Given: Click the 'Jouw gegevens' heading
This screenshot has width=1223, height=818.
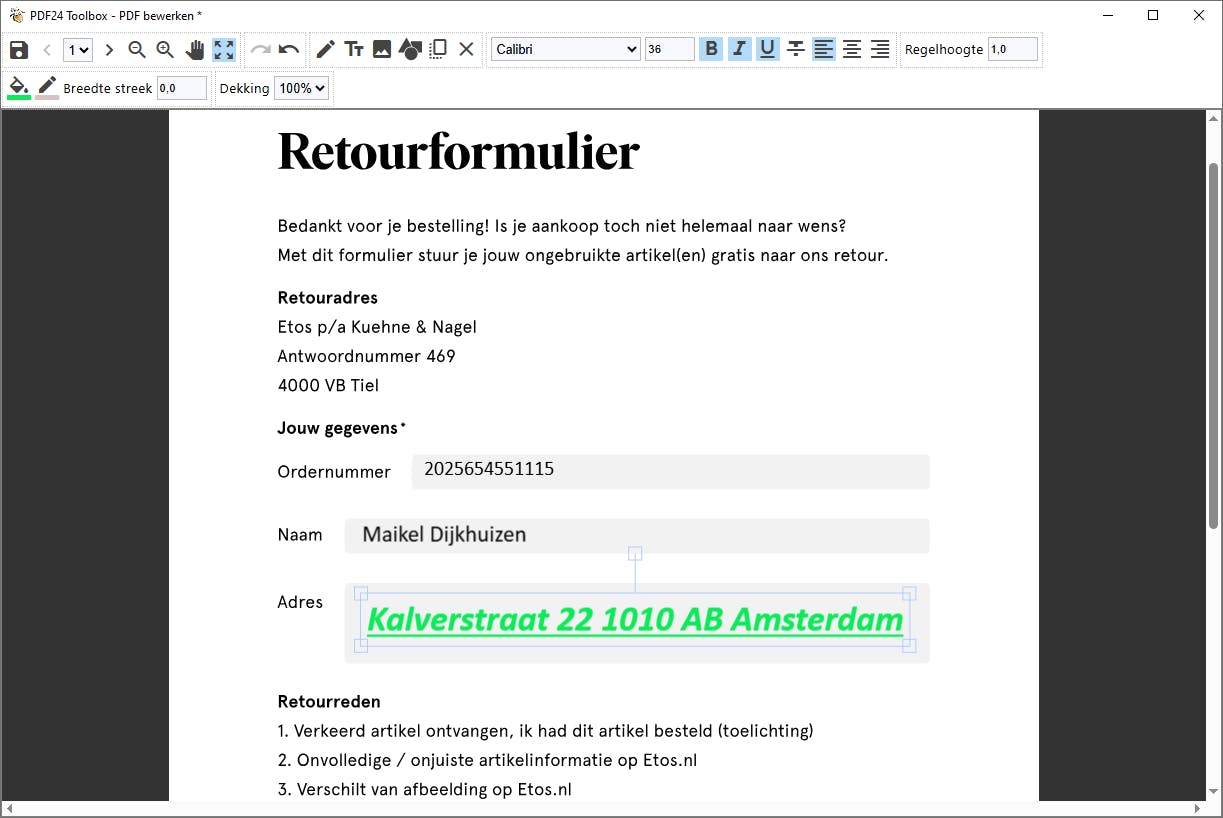Looking at the screenshot, I should [x=337, y=429].
